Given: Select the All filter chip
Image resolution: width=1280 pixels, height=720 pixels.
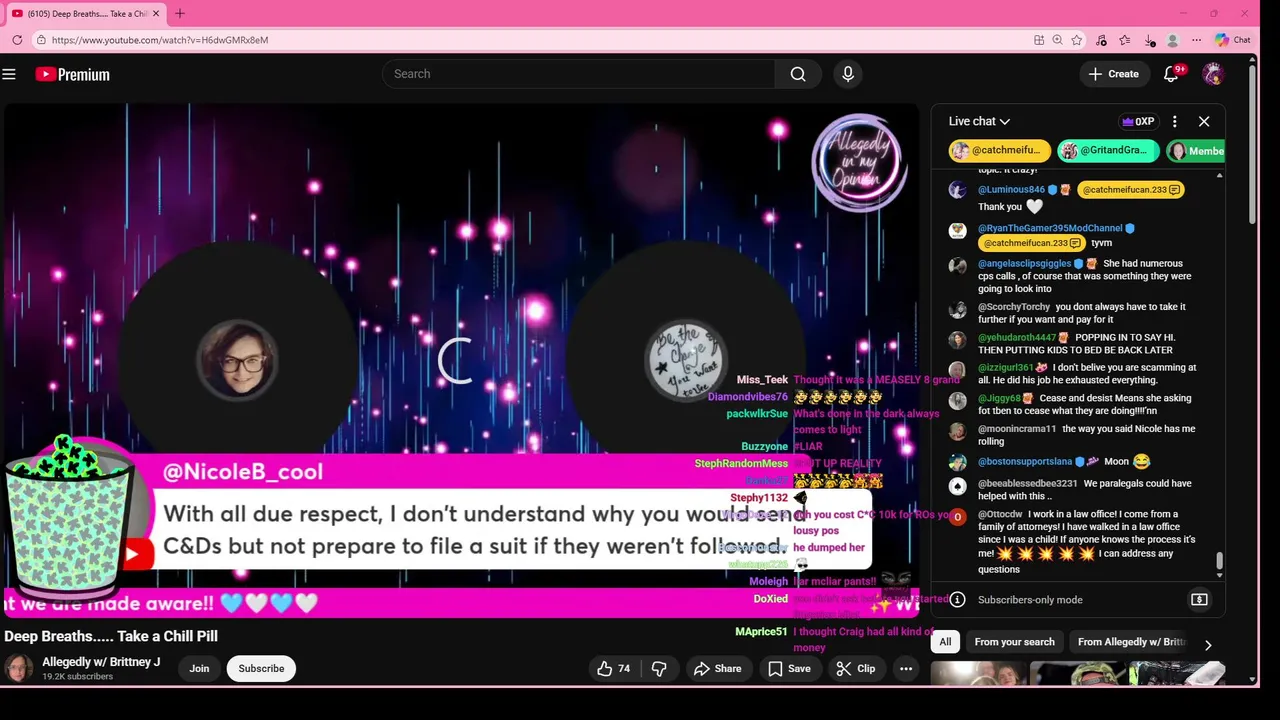Looking at the screenshot, I should (x=945, y=642).
